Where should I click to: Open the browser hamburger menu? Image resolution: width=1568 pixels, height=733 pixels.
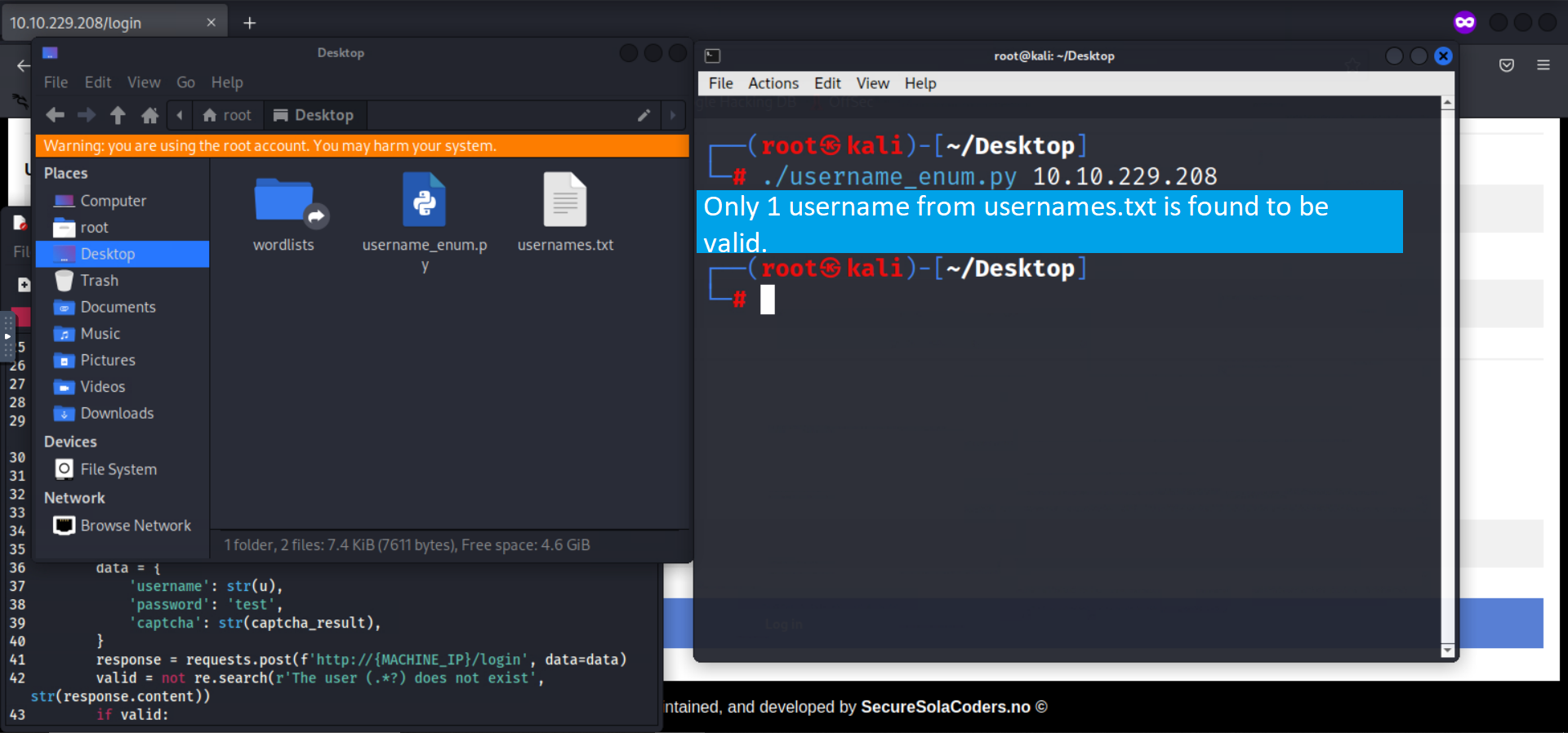[1543, 65]
